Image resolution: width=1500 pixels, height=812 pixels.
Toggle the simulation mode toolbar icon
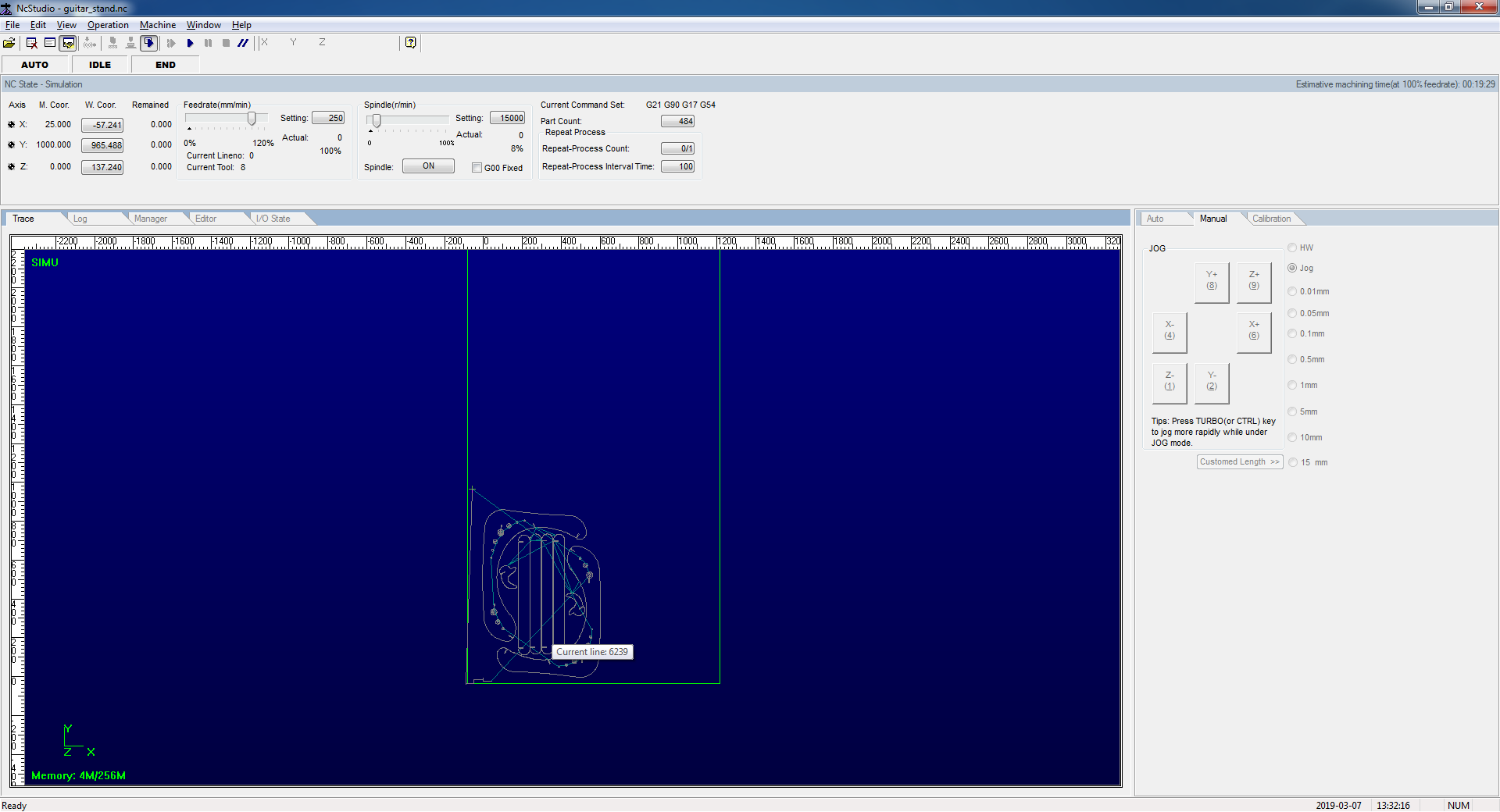pyautogui.click(x=69, y=43)
